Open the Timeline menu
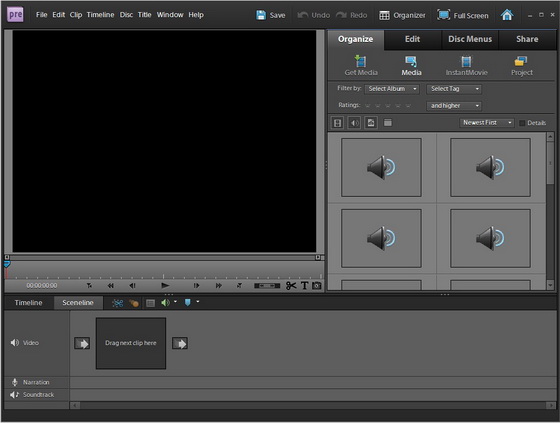This screenshot has width=560, height=423. [100, 15]
